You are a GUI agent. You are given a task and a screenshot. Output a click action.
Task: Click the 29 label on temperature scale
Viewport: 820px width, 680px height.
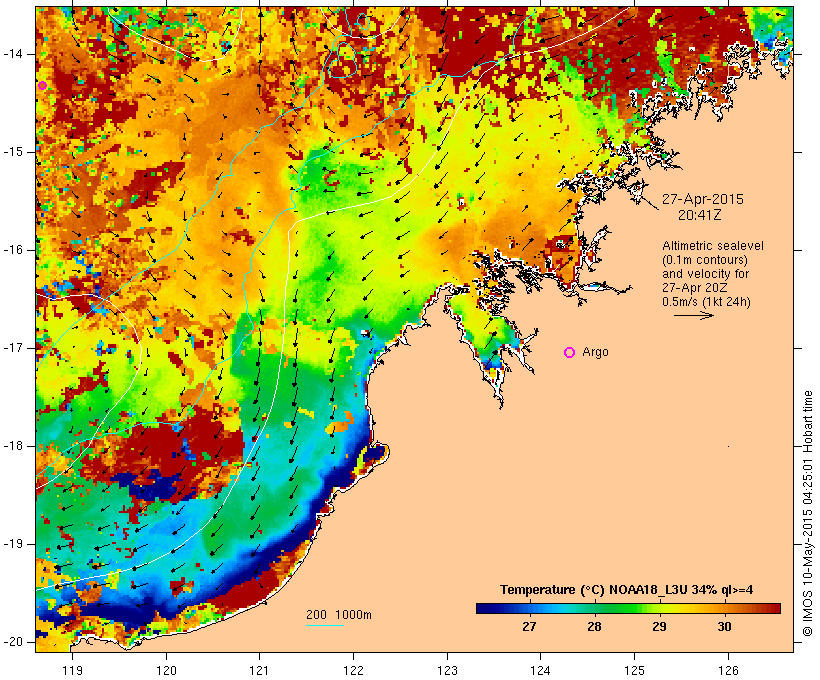[659, 626]
